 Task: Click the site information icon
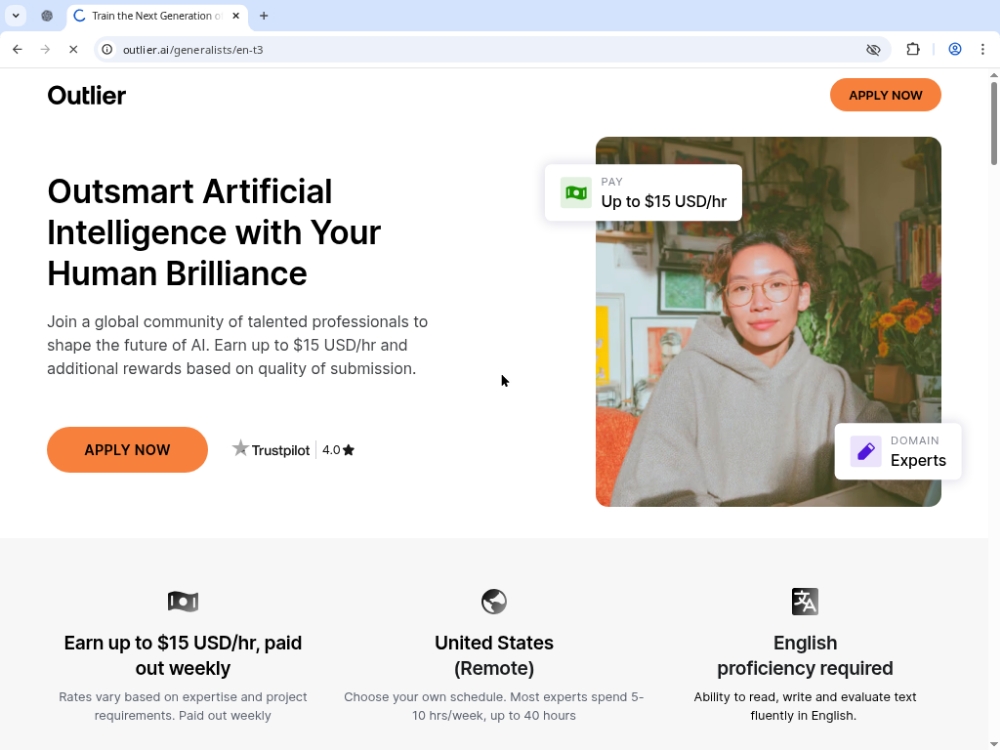coord(108,49)
